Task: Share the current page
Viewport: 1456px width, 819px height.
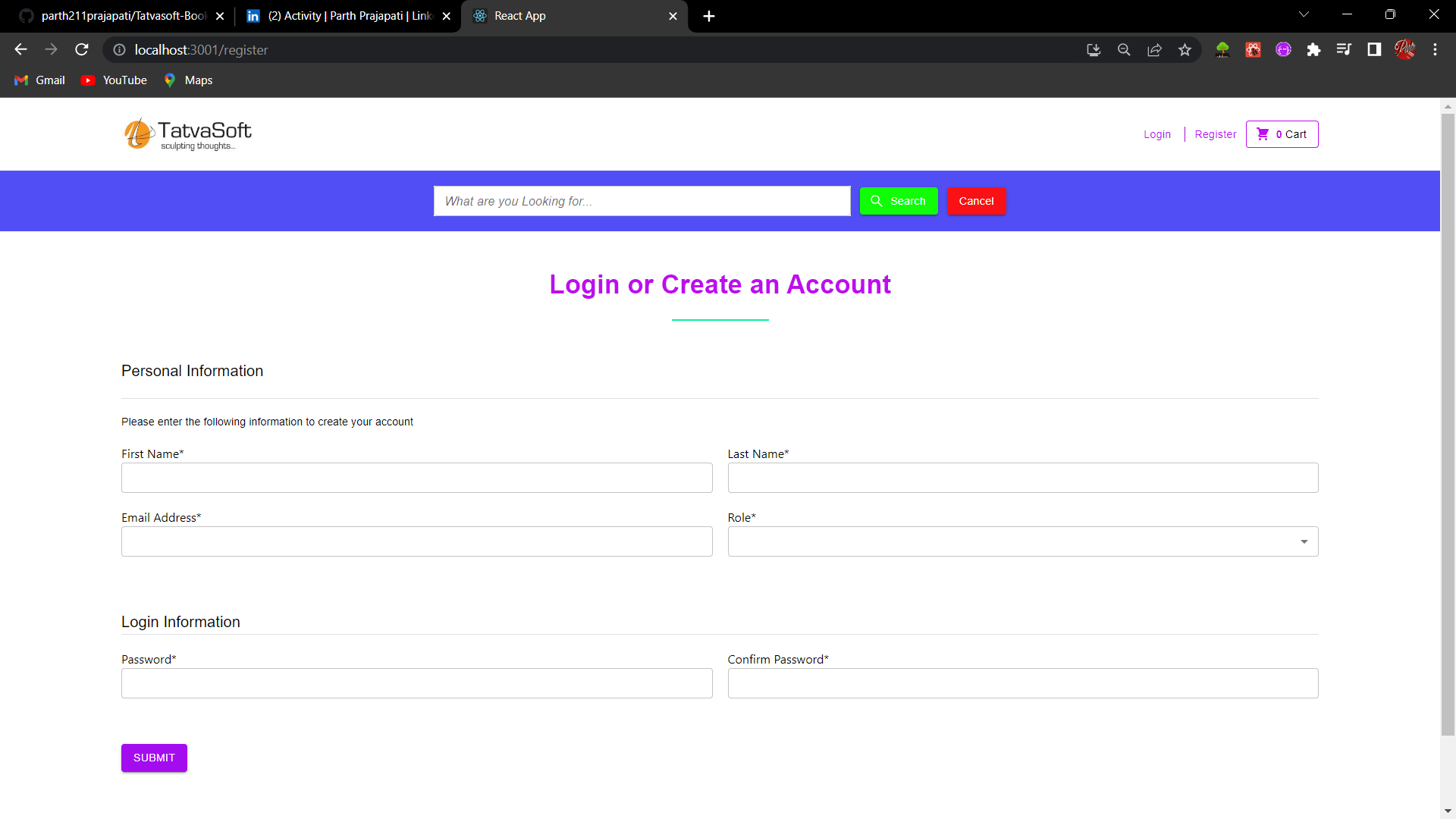Action: 1155,49
